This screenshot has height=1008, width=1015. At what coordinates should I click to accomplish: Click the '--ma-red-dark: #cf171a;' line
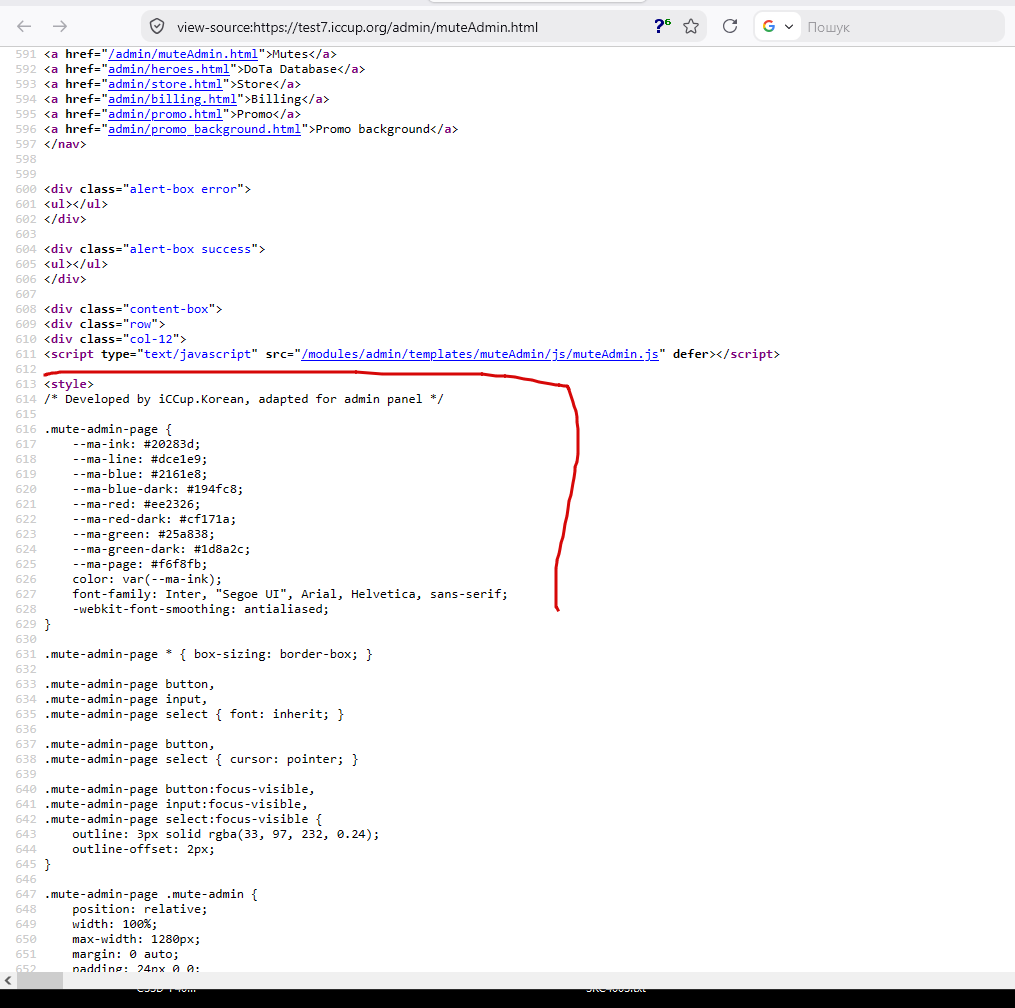154,519
